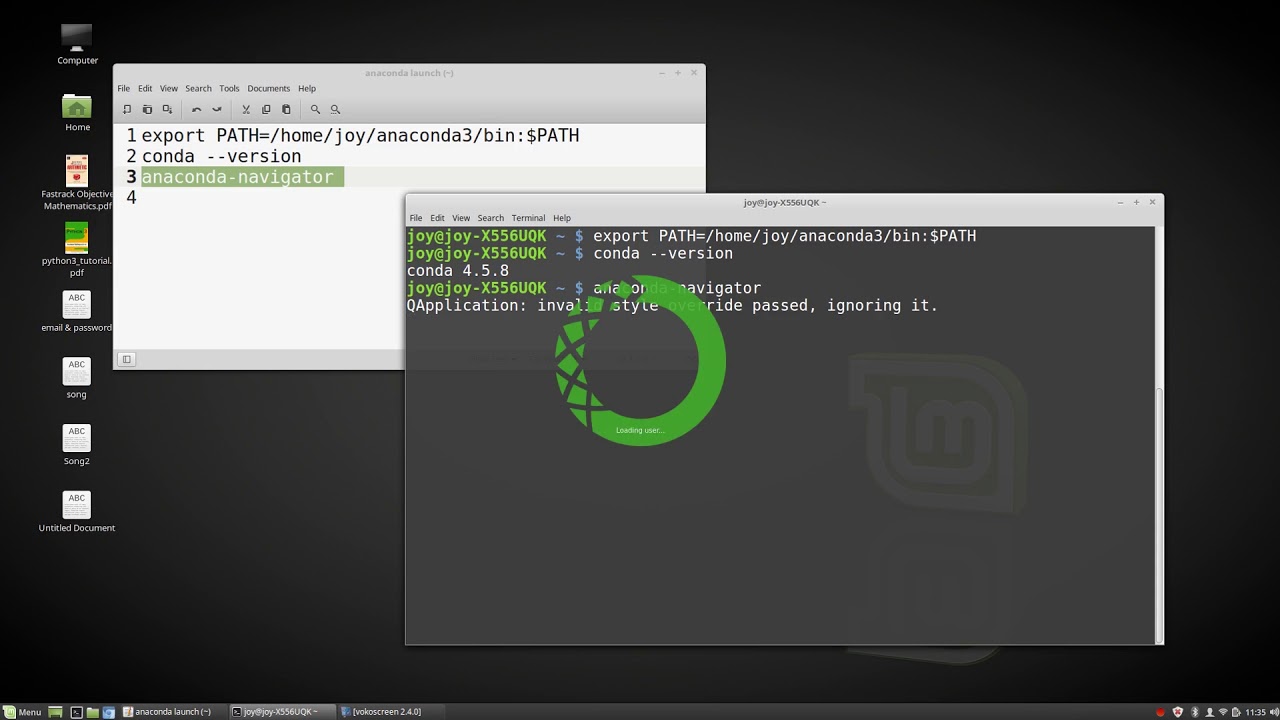Open the Documents menu in the text editor
This screenshot has width=1280, height=720.
point(268,88)
